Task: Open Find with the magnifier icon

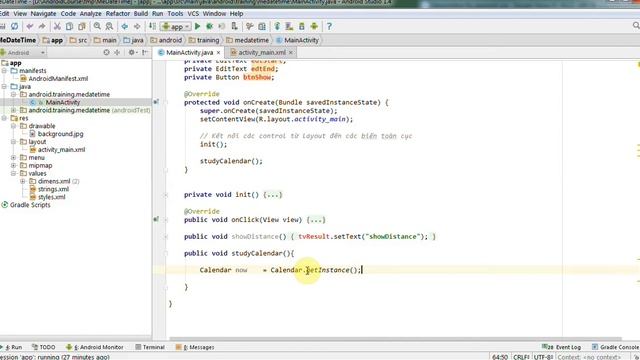Action: [x=97, y=27]
